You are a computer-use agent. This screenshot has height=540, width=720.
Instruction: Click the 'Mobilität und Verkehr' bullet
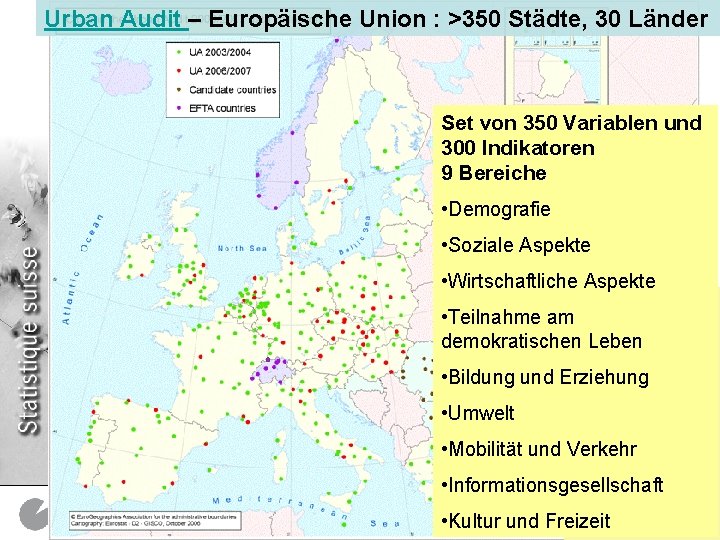click(x=539, y=449)
